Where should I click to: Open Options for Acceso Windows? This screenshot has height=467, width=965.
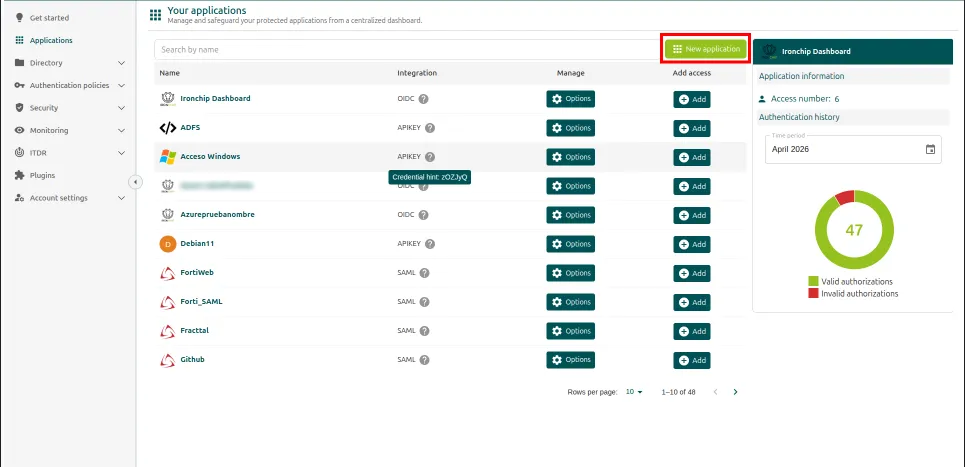[571, 157]
